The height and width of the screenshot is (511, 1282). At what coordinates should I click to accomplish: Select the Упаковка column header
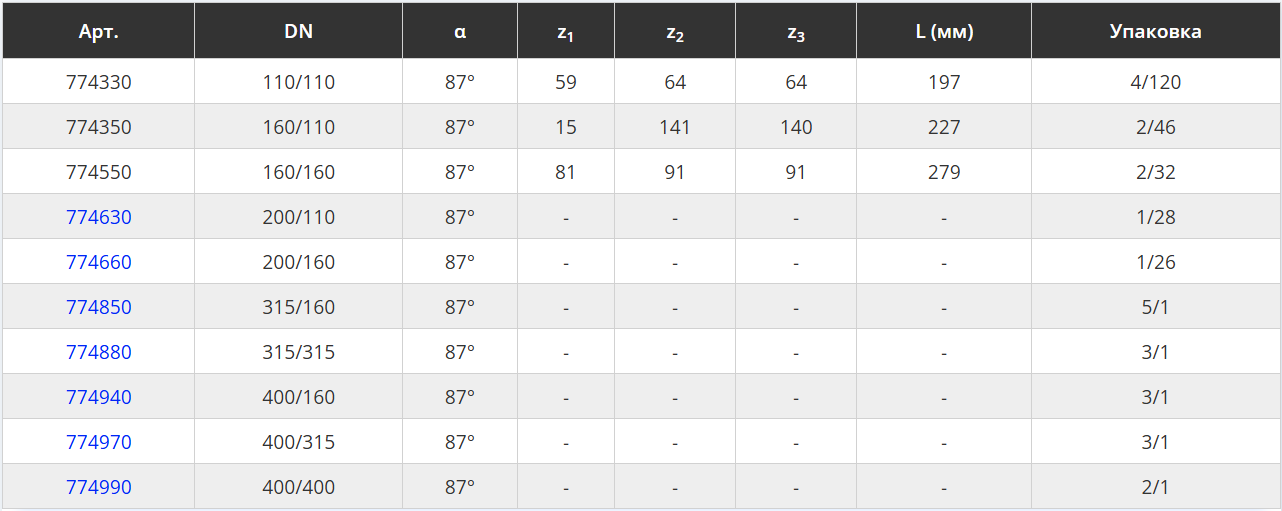pyautogui.click(x=1155, y=31)
